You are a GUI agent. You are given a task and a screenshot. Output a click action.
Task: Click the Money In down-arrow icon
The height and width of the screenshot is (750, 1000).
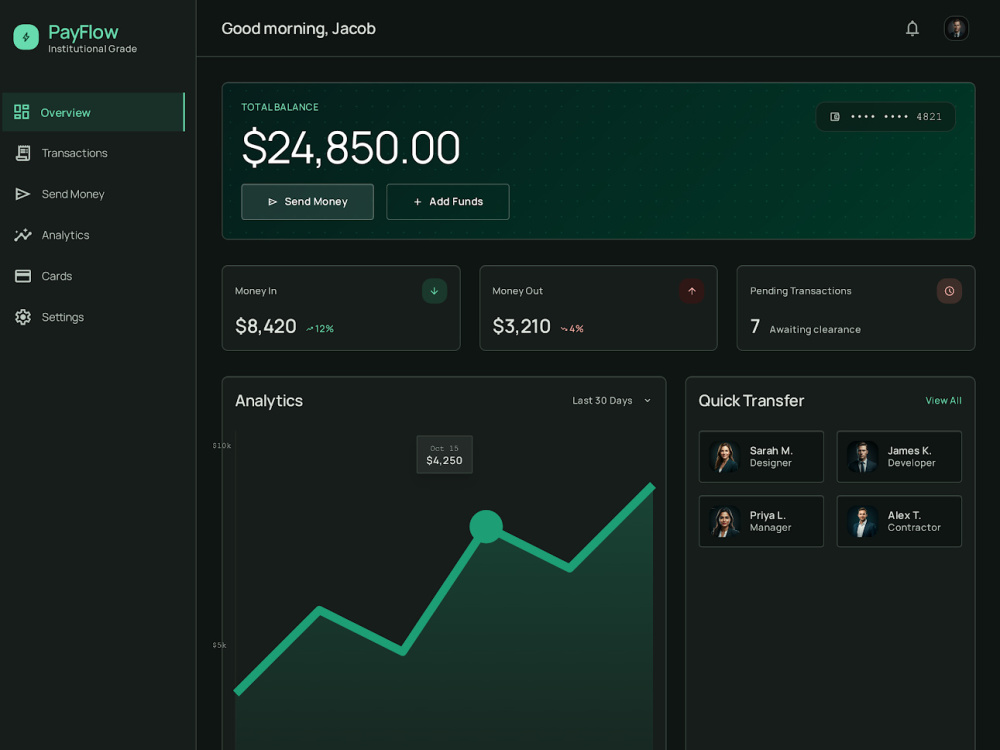(x=434, y=291)
